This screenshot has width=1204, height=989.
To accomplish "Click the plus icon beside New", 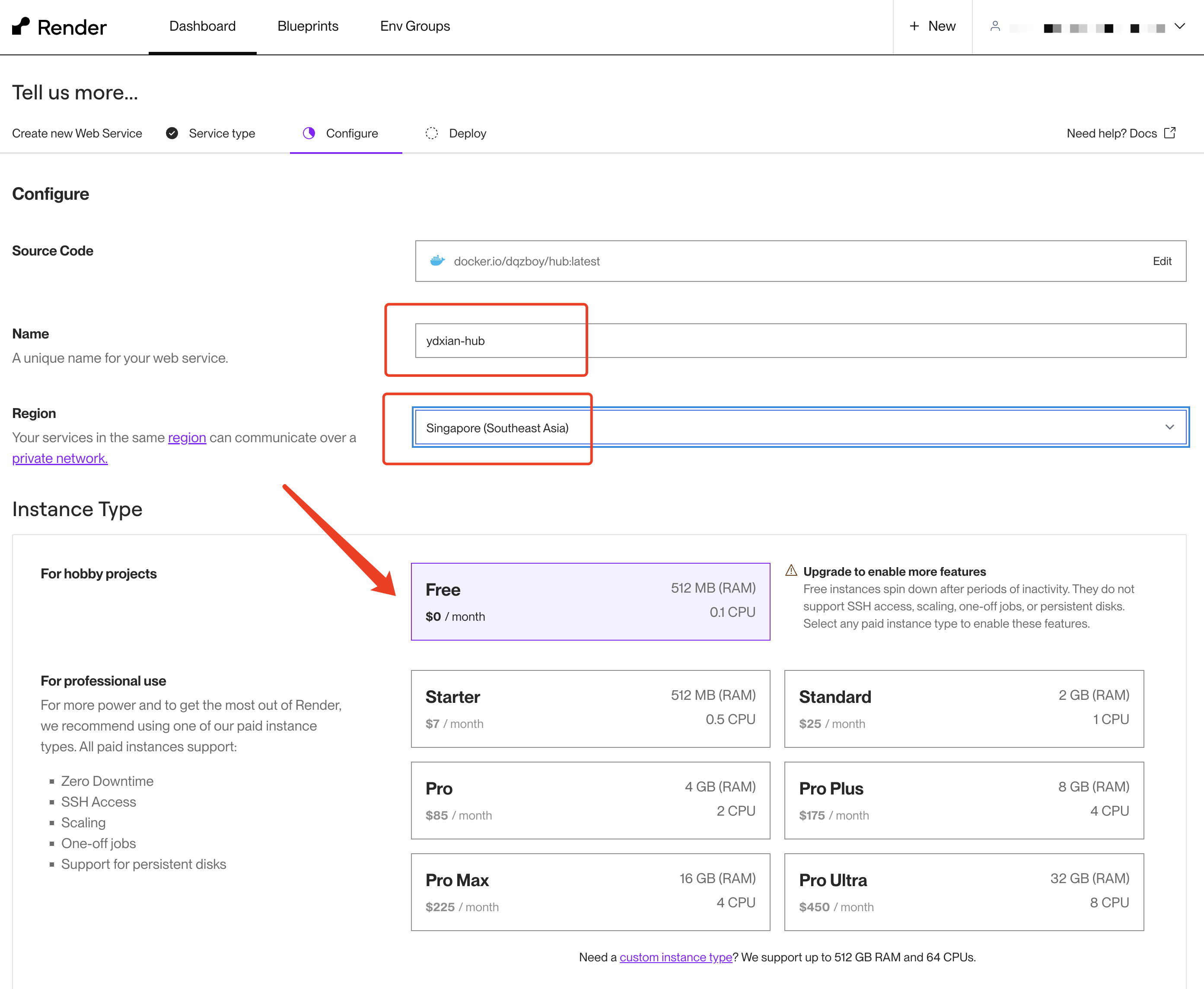I will [x=914, y=26].
